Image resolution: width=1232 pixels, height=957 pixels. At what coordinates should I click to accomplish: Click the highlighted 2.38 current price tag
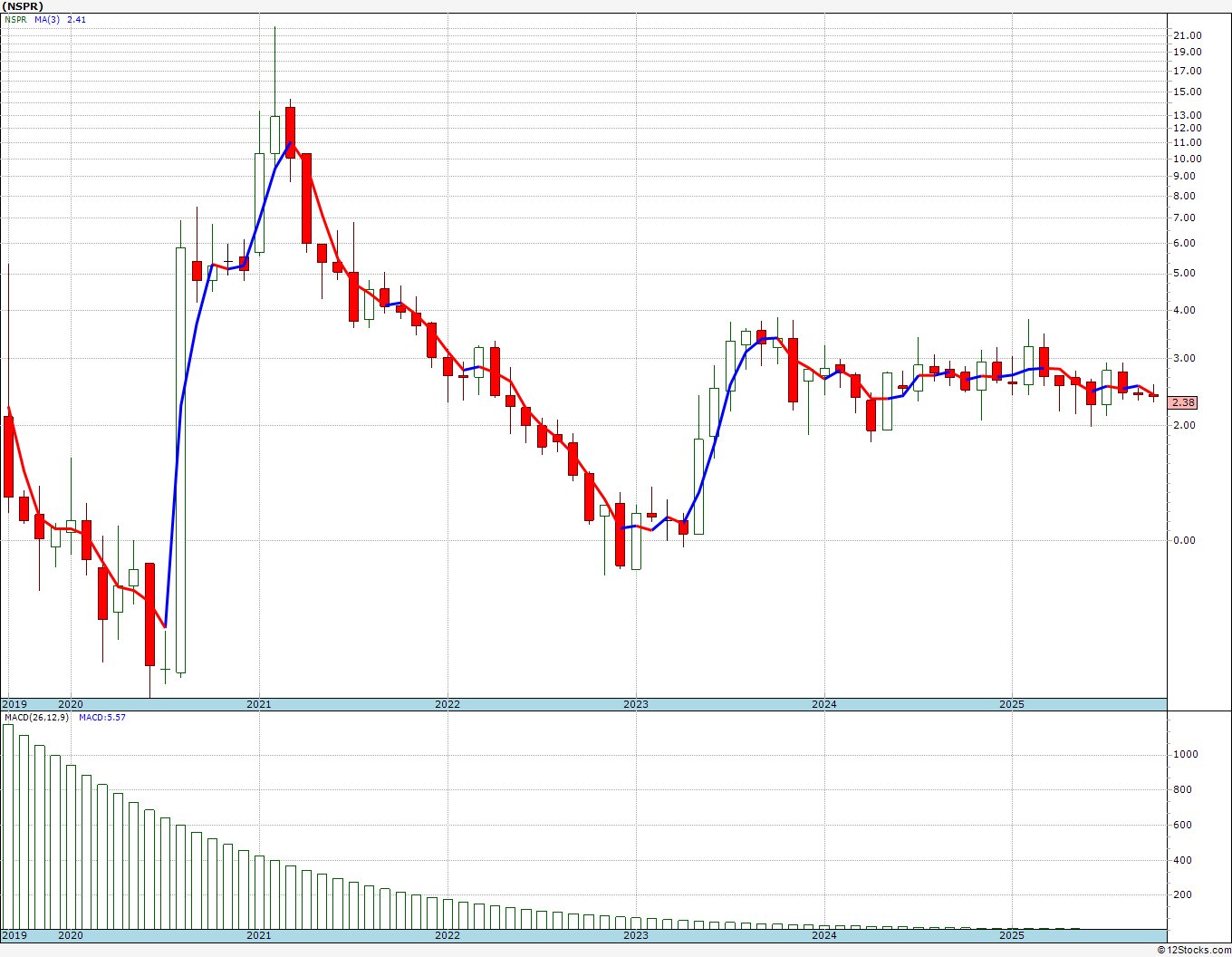tap(1184, 402)
